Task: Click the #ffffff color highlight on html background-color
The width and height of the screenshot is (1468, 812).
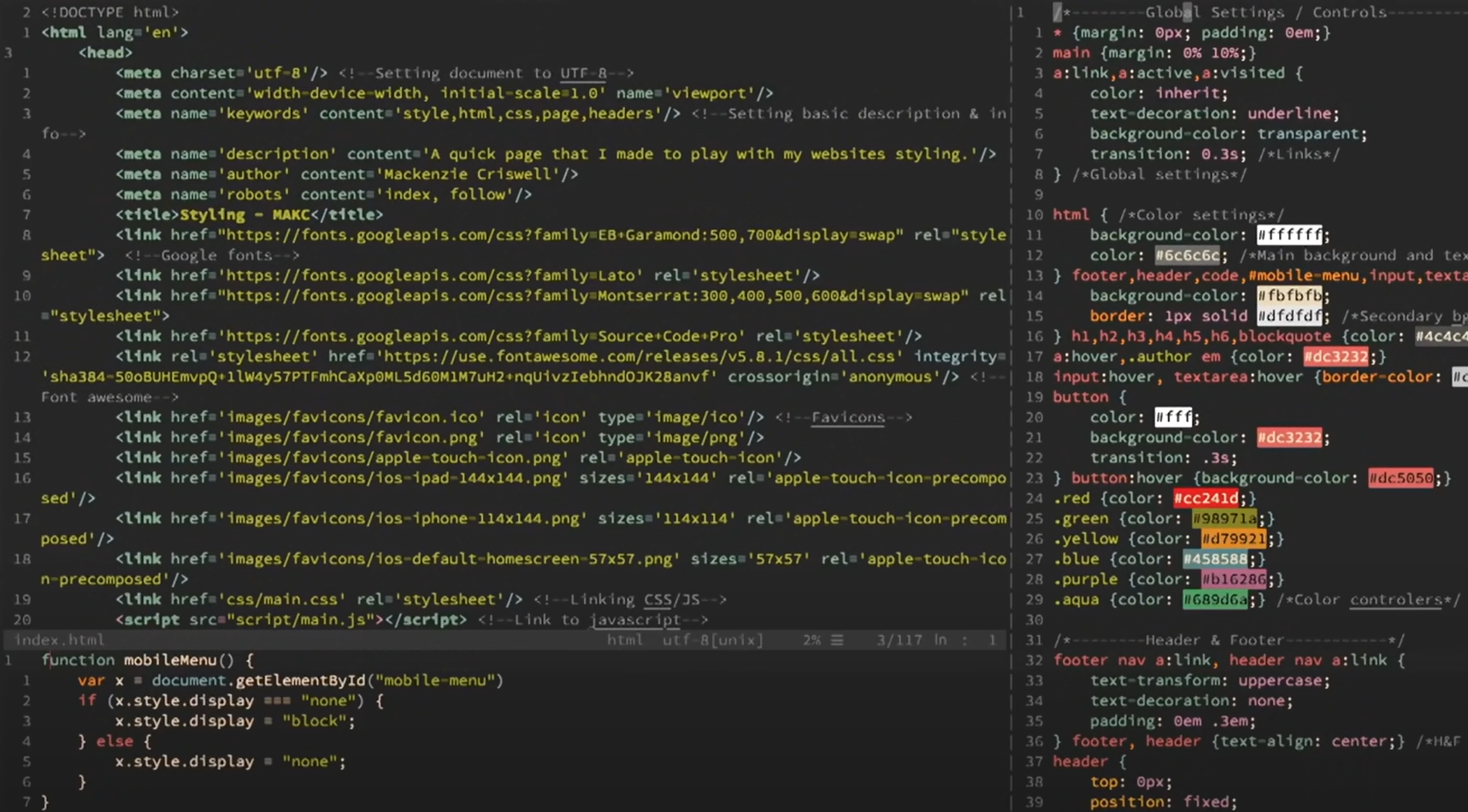Action: tap(1289, 235)
